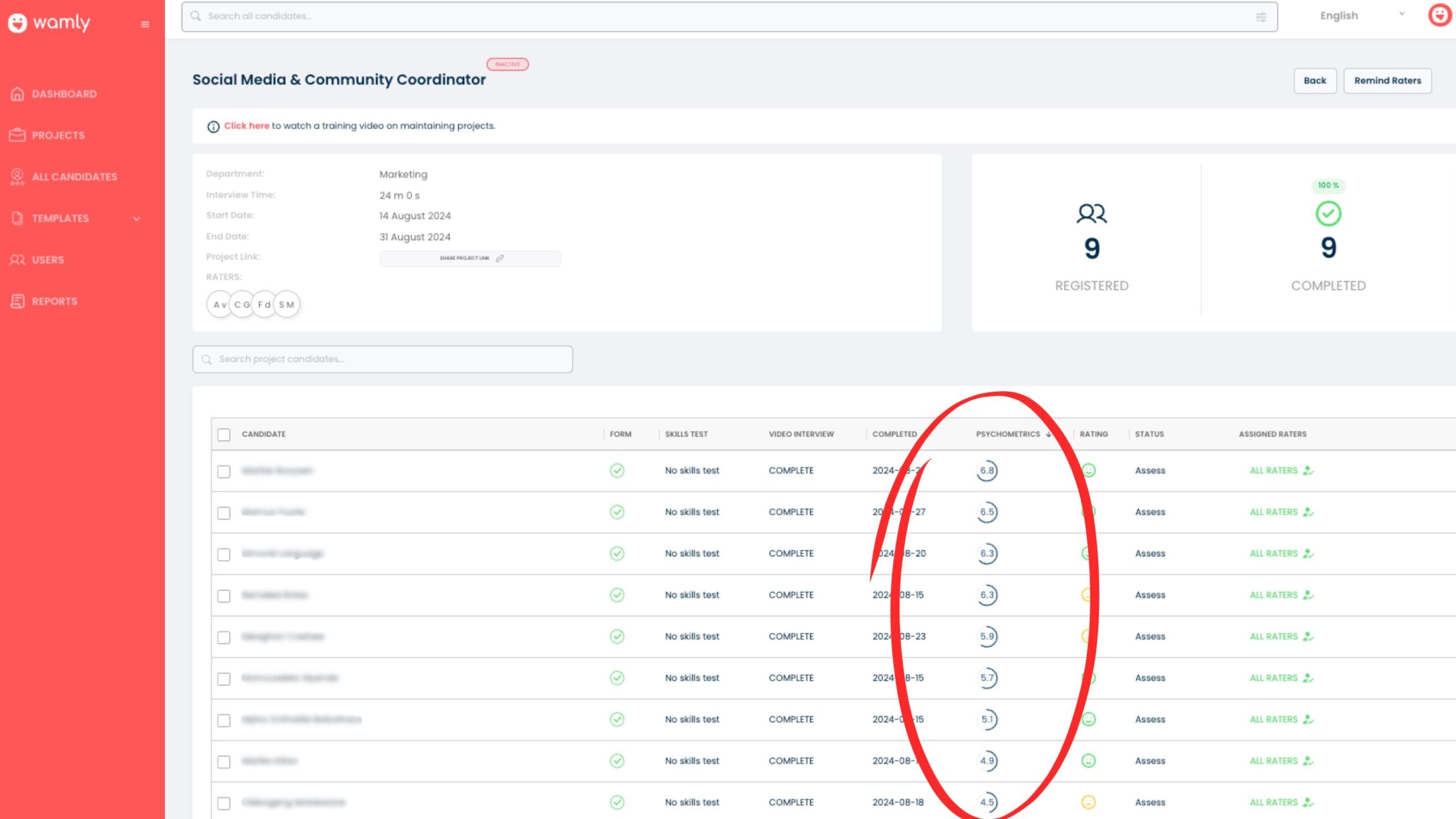
Task: Click Assess status in 6.8 row
Action: pyautogui.click(x=1150, y=470)
